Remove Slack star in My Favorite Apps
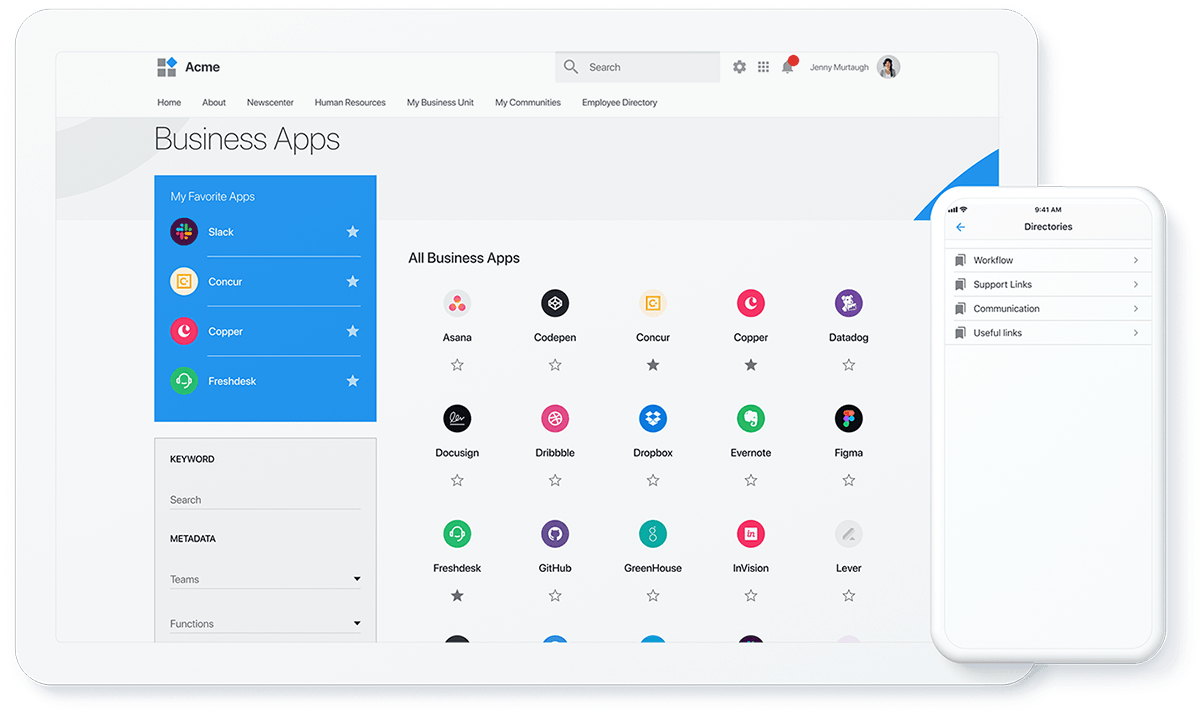Image resolution: width=1200 pixels, height=713 pixels. (x=353, y=232)
